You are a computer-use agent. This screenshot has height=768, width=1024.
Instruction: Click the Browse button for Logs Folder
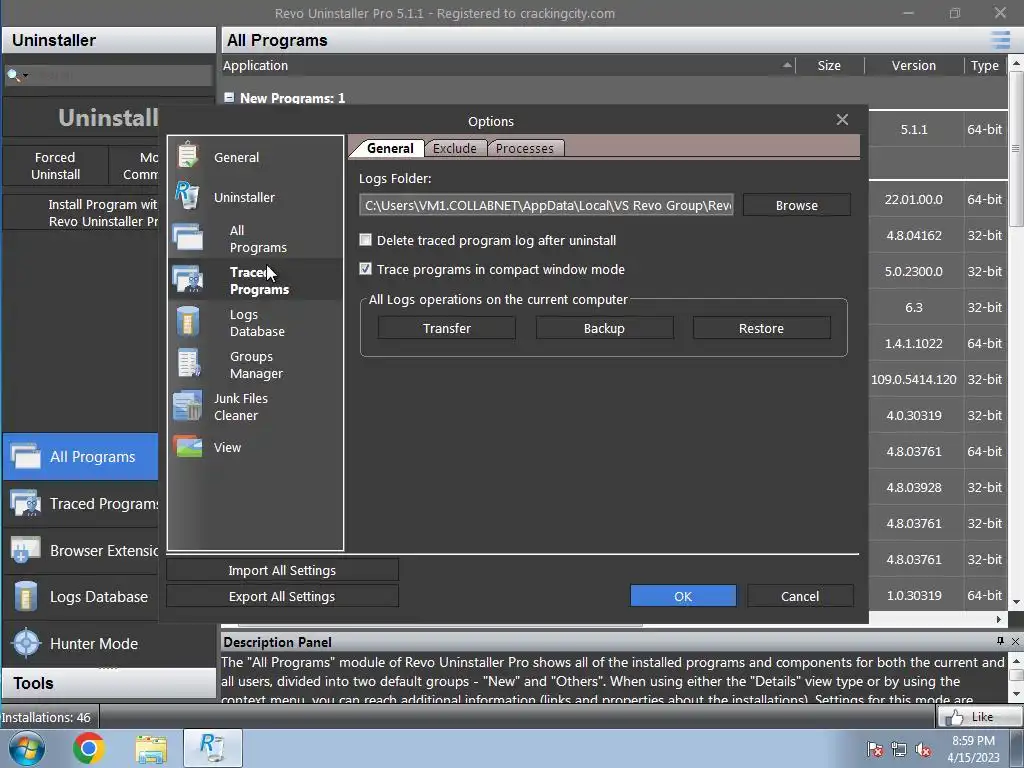797,205
